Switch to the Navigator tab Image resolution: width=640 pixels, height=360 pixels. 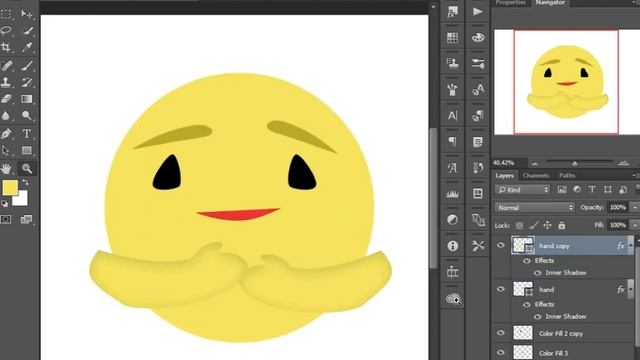[x=550, y=3]
